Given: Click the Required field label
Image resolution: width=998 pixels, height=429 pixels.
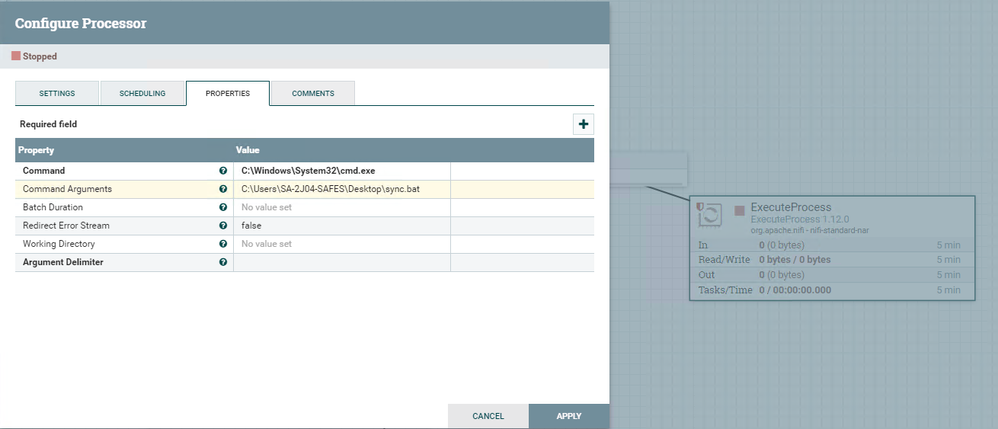Looking at the screenshot, I should pos(48,124).
